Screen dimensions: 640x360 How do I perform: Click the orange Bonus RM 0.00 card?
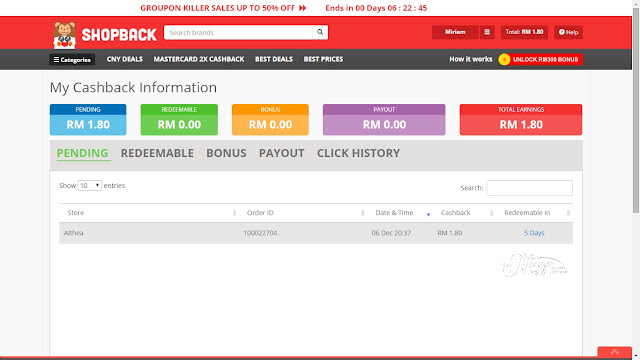[x=270, y=120]
